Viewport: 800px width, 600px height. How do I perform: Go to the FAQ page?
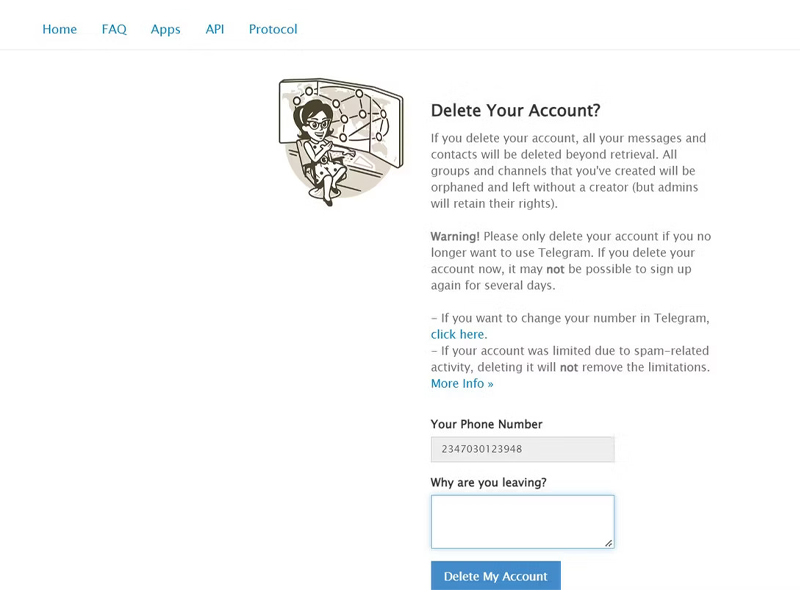(x=114, y=29)
